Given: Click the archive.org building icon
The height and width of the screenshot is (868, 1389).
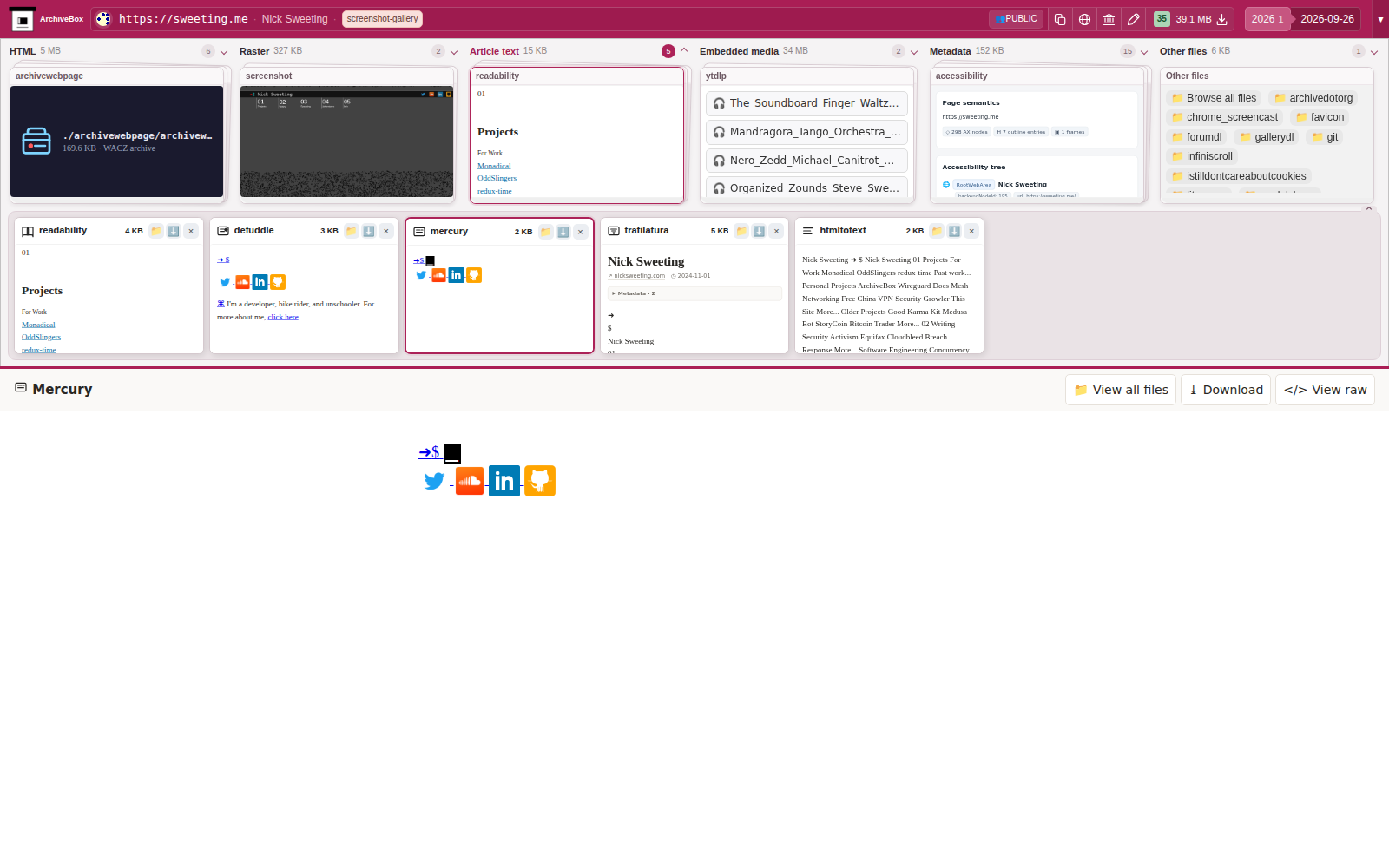Looking at the screenshot, I should pos(1109,19).
